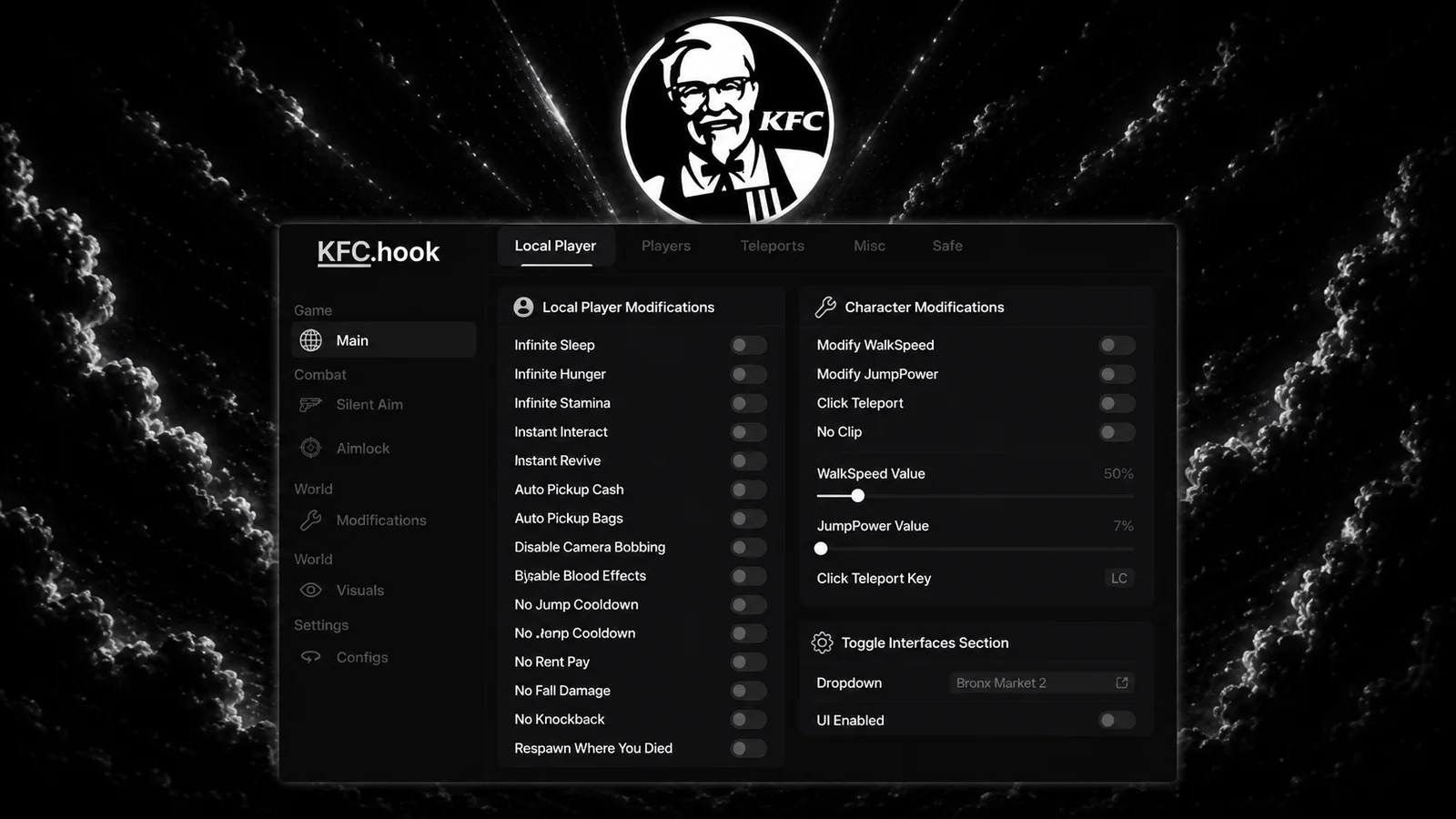Switch to the Players tab
The width and height of the screenshot is (1456, 819).
point(666,246)
